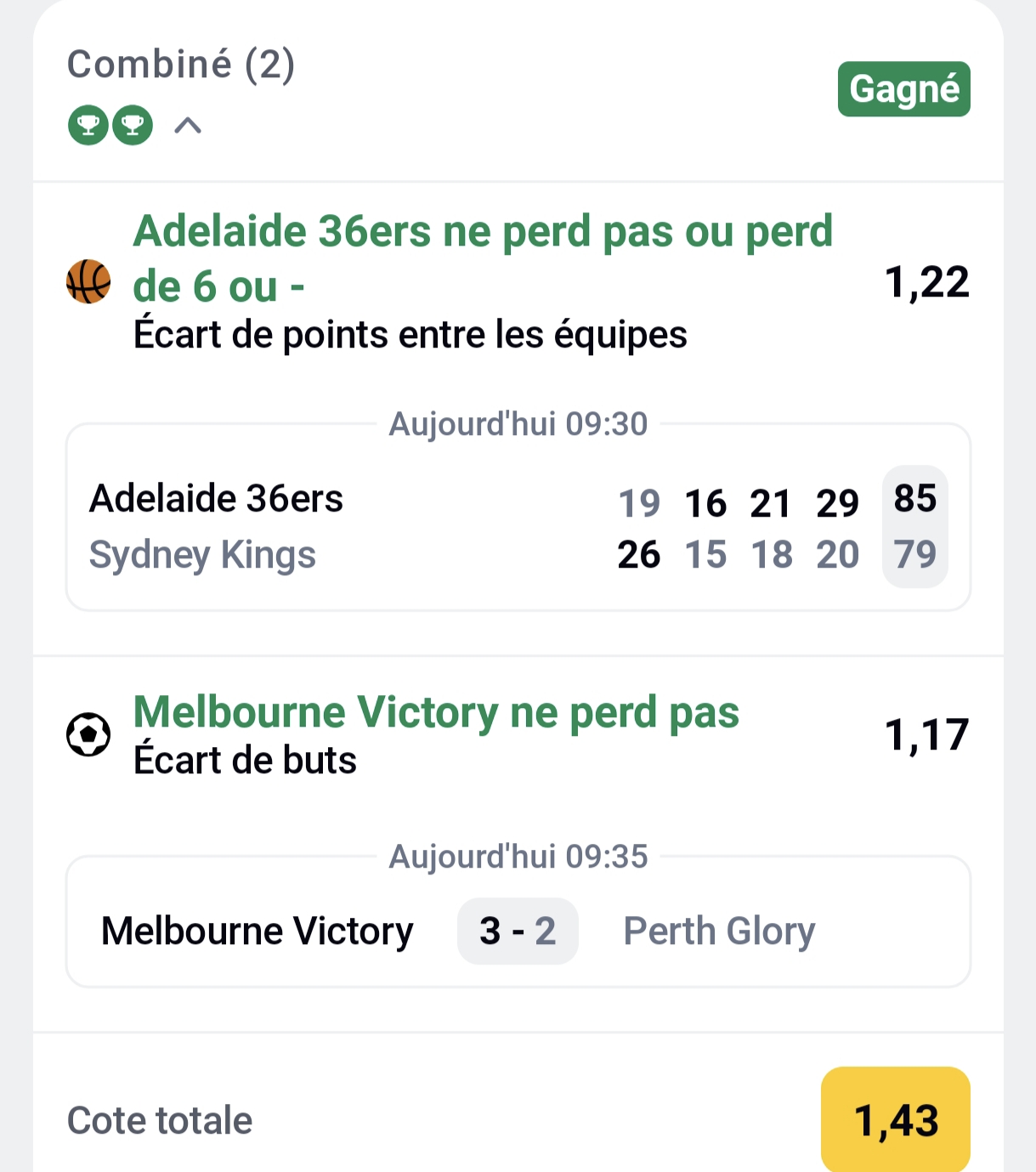Select Melbourne Victory in the match card
The height and width of the screenshot is (1172, 1036).
(x=257, y=931)
